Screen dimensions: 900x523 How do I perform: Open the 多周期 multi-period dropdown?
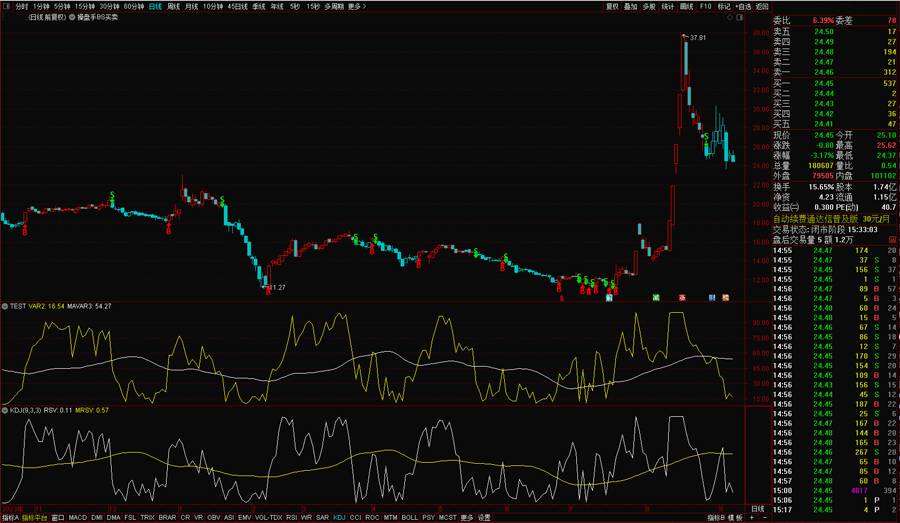334,6
